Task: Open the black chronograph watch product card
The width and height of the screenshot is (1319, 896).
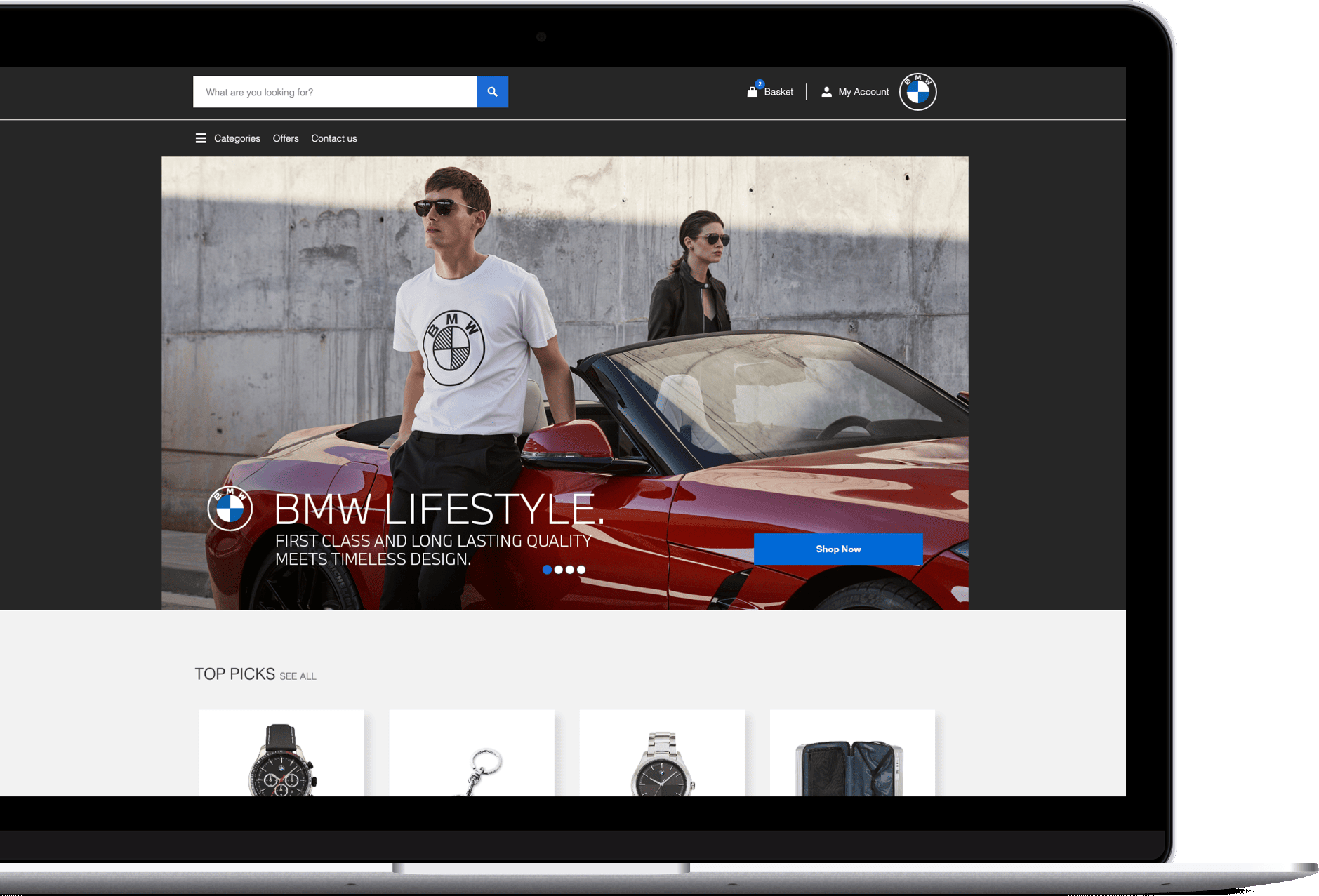Action: point(281,753)
